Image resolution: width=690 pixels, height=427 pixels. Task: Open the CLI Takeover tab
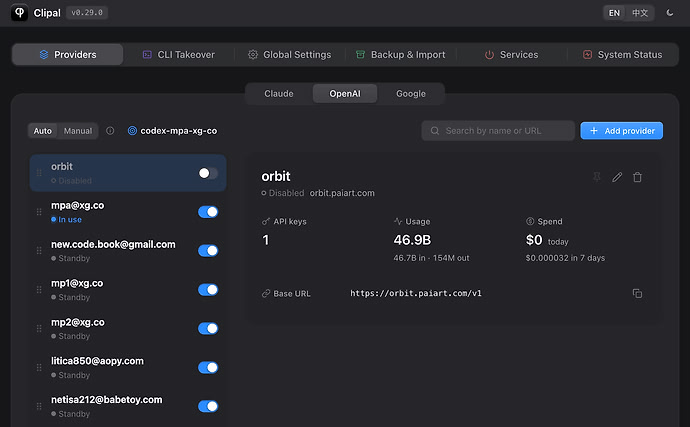point(179,55)
